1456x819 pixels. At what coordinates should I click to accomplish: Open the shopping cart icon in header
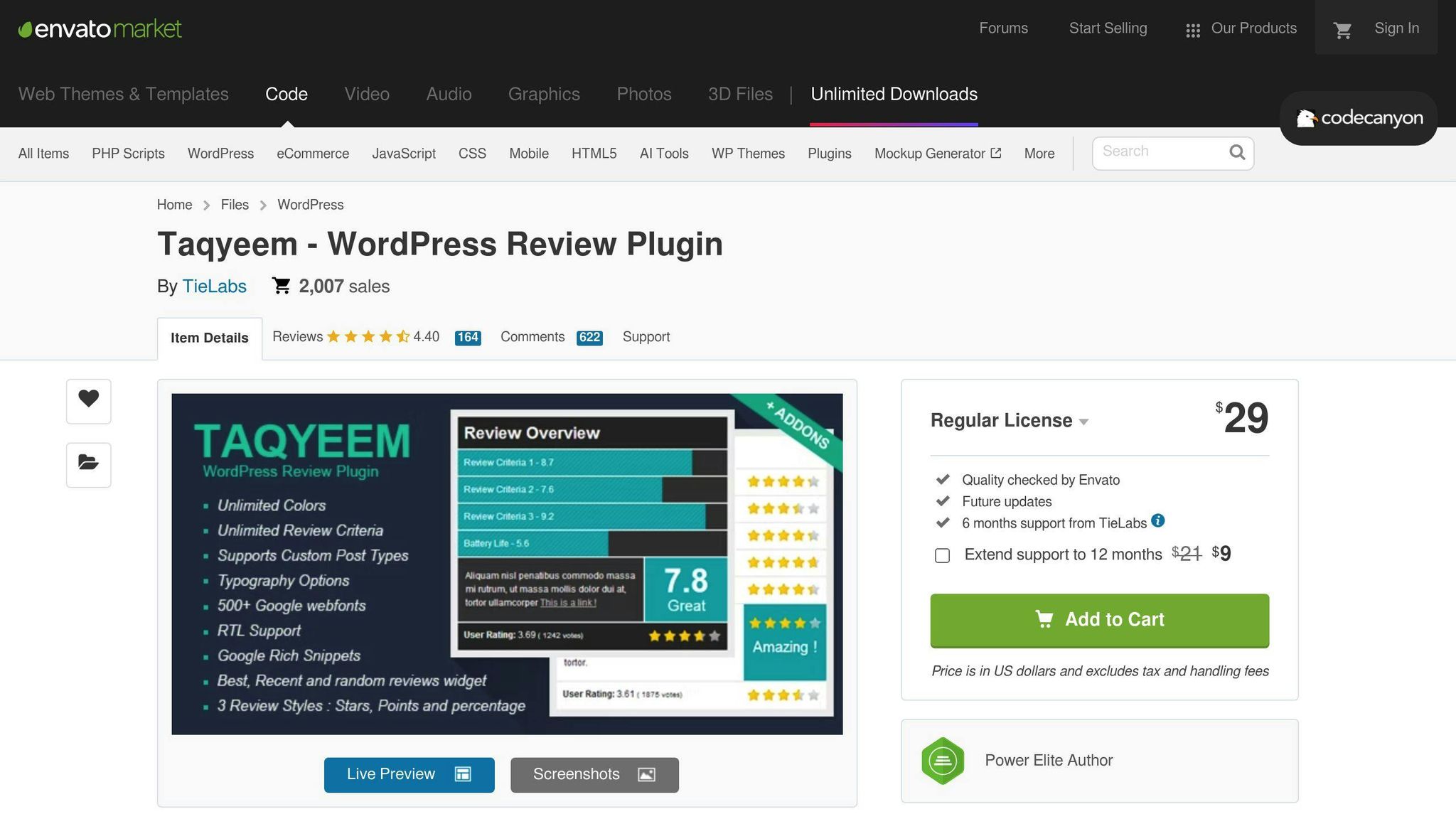coord(1342,30)
